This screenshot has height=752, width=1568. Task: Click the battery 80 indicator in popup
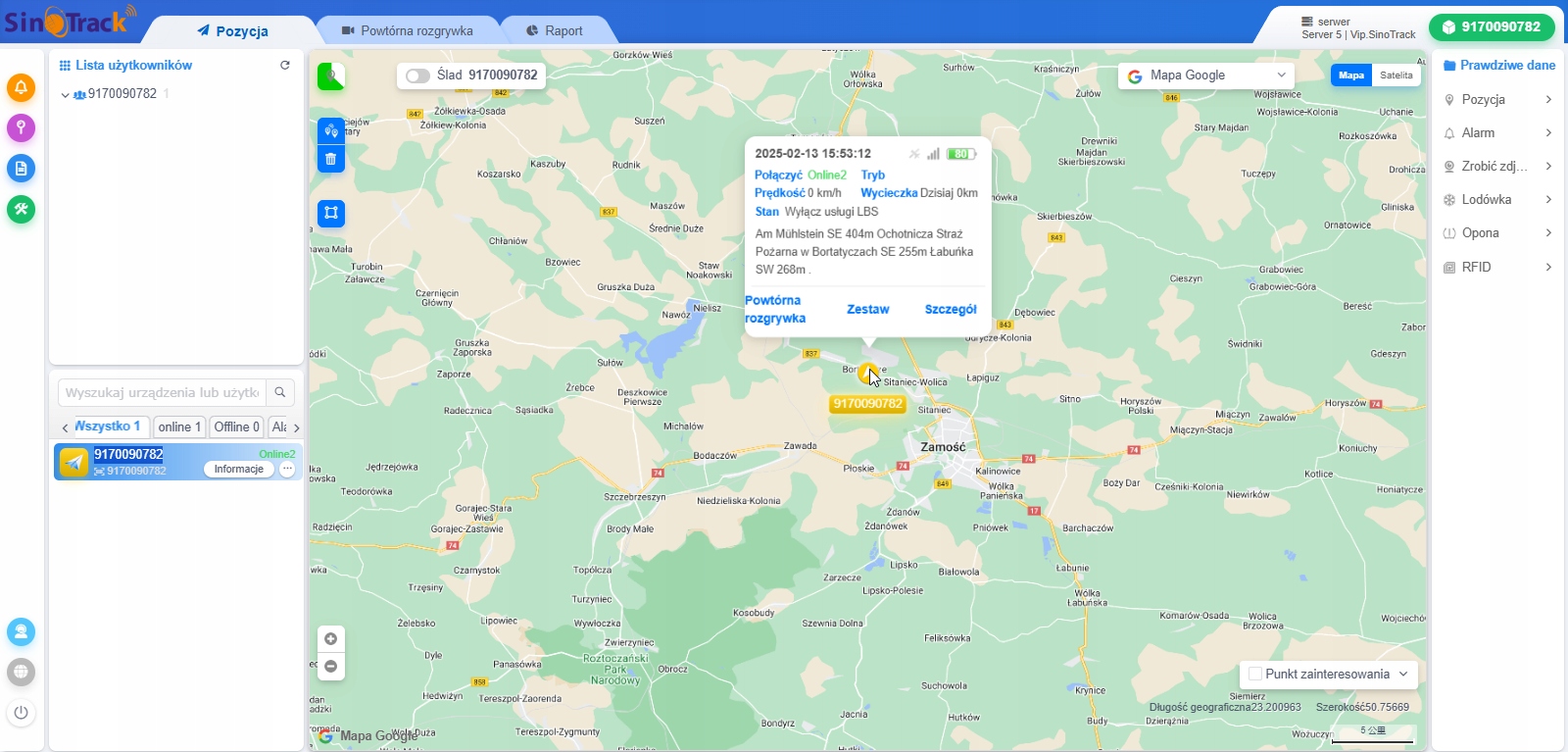click(x=961, y=154)
